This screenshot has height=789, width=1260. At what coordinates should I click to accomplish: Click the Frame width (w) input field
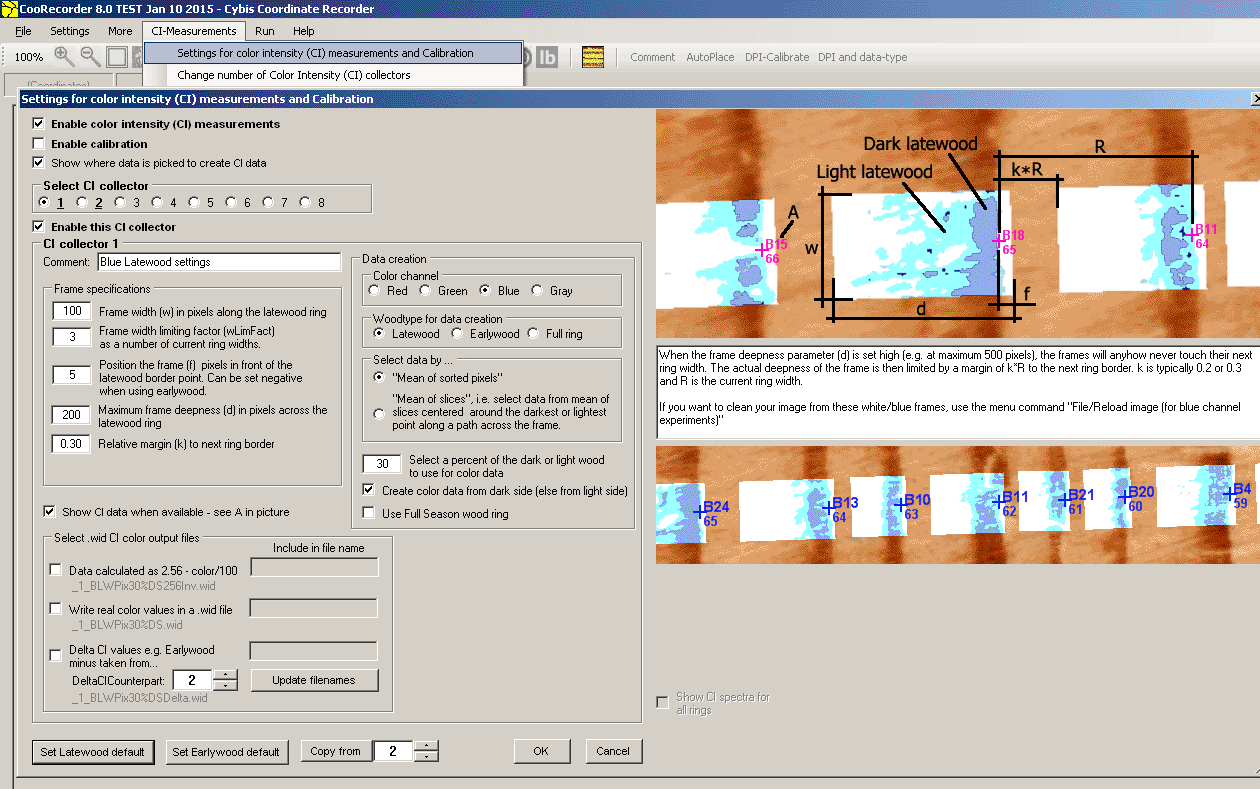[x=72, y=312]
